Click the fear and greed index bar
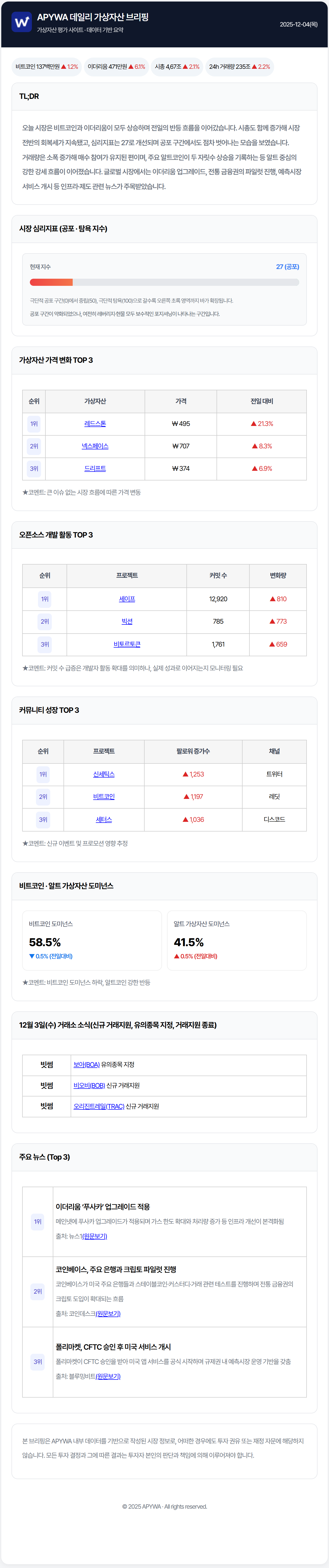The width and height of the screenshot is (329, 1568). tap(164, 283)
